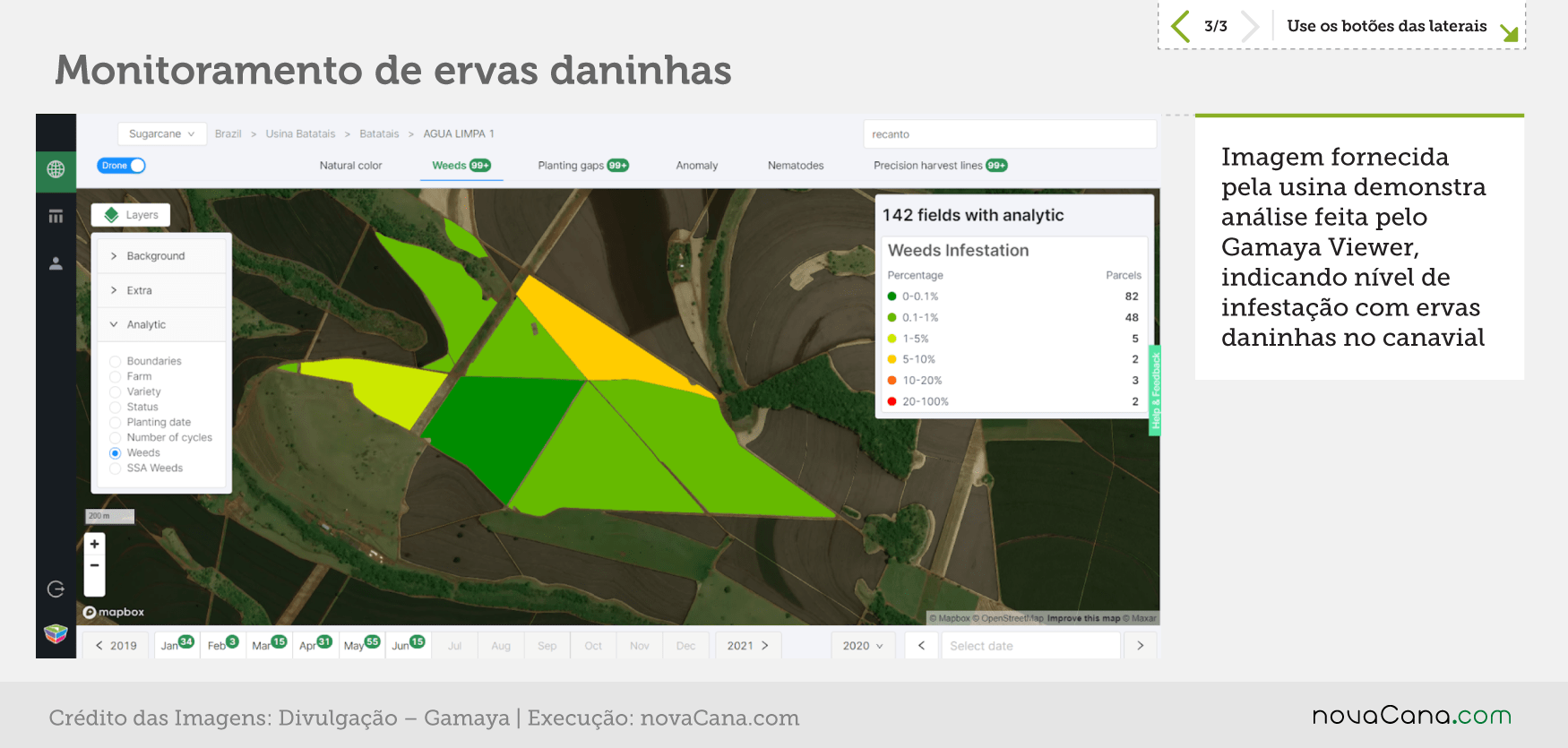Select Jan month in timeline
1568x748 pixels.
[x=177, y=646]
